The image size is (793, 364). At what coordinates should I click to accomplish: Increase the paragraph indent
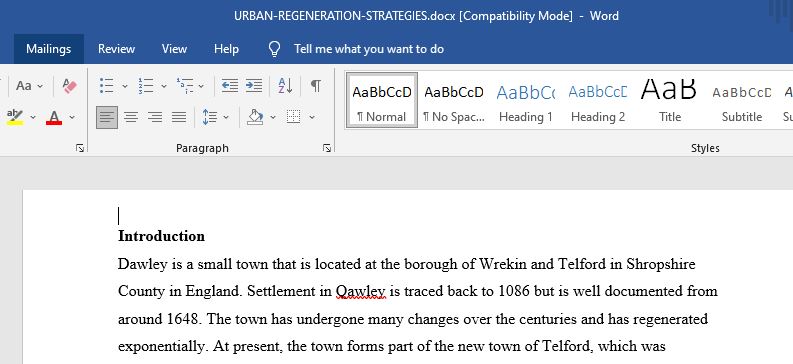254,86
